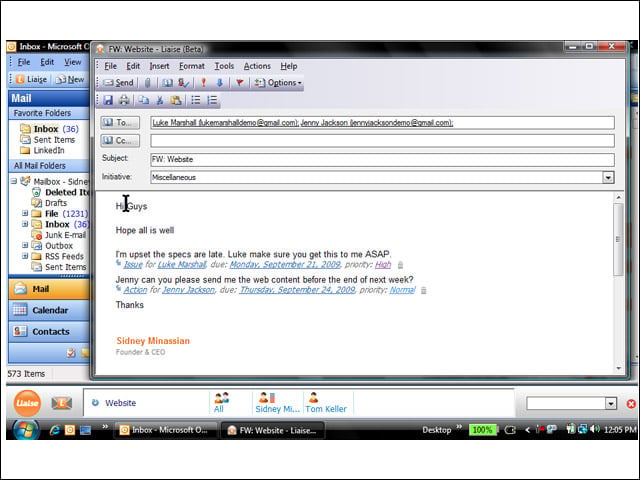
Task: Select the All people filter
Action: pos(222,403)
